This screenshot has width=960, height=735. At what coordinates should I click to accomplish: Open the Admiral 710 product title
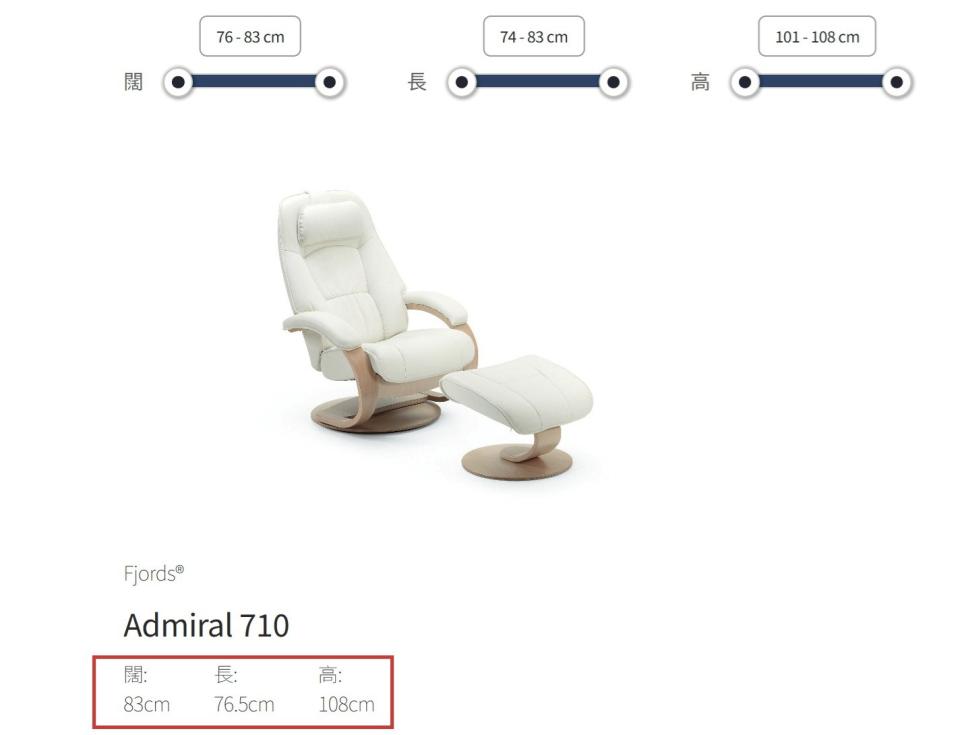(206, 626)
